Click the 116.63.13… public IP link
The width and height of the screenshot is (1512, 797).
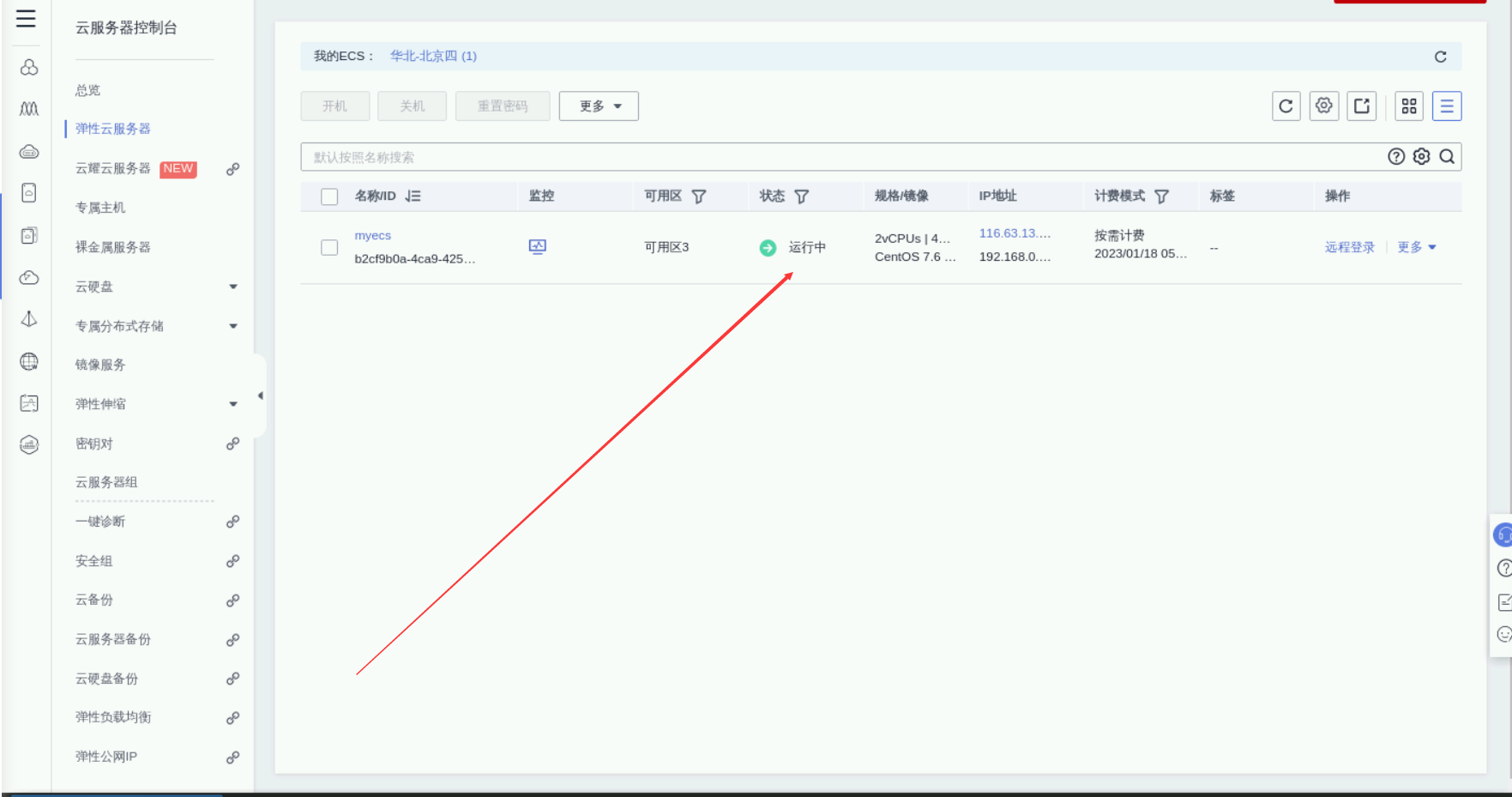click(1015, 233)
